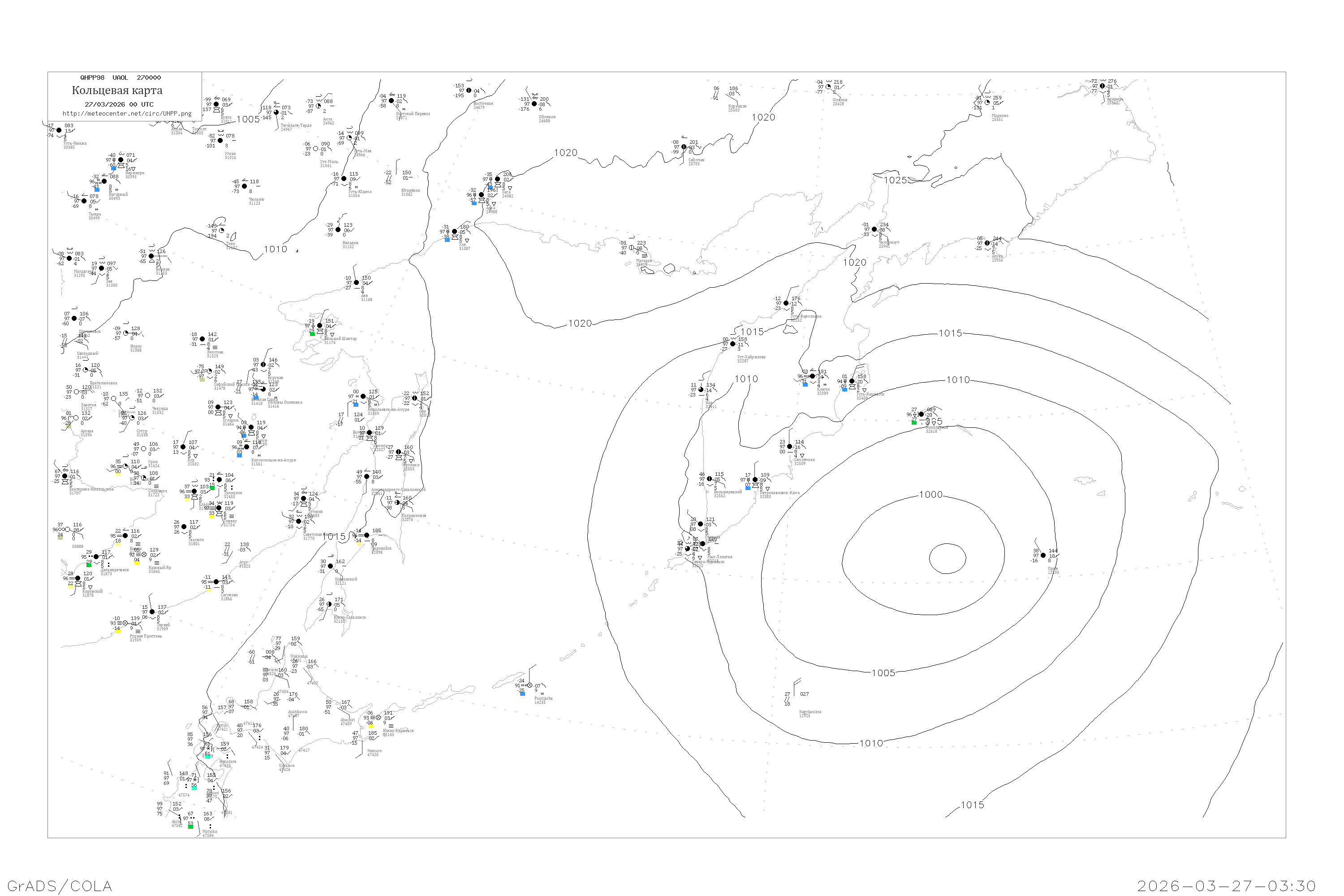Click the station circle at Нерюнгри
Viewport: 1344px width, 896px height.
point(121,160)
